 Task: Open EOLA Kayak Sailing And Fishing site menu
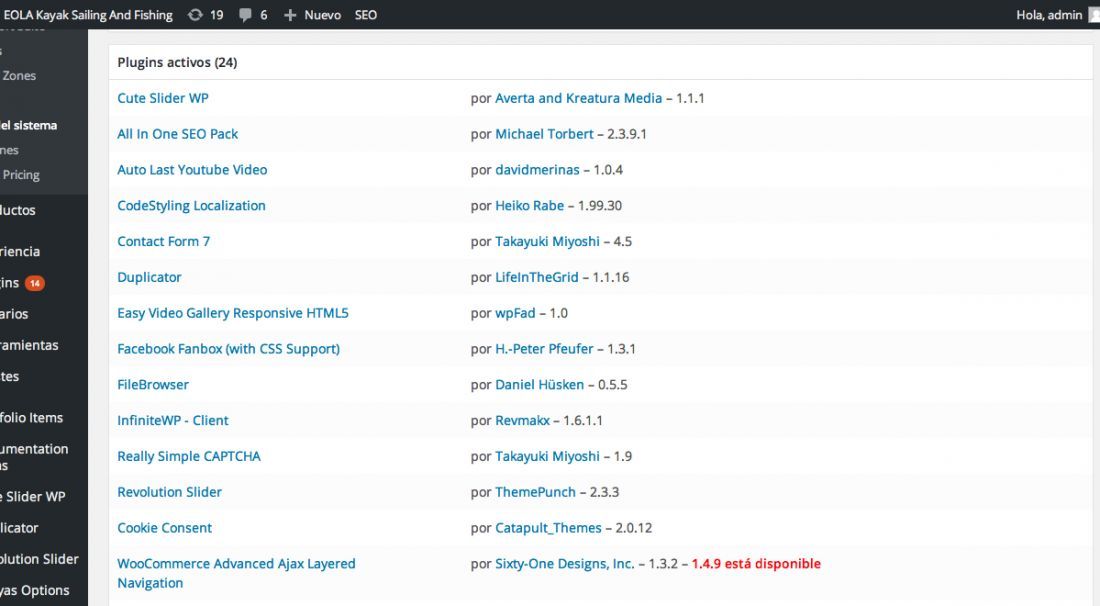87,15
